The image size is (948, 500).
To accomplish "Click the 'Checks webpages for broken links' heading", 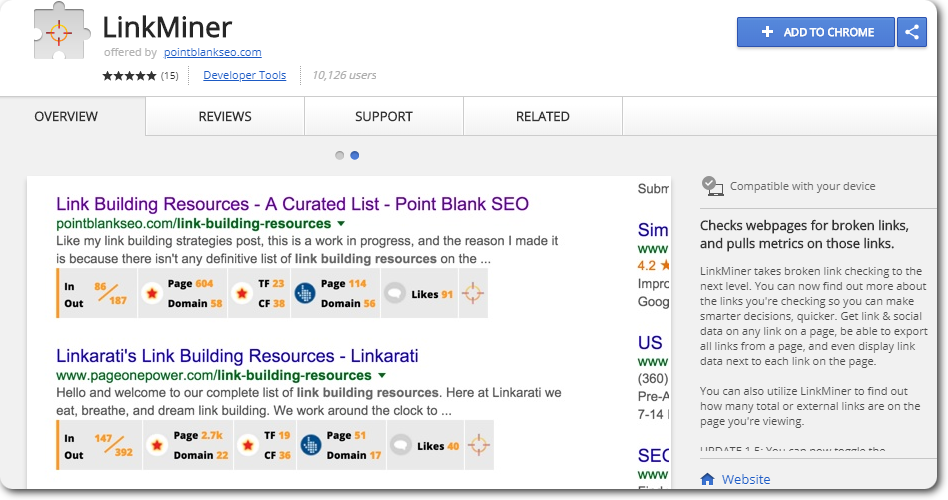I will pos(804,235).
